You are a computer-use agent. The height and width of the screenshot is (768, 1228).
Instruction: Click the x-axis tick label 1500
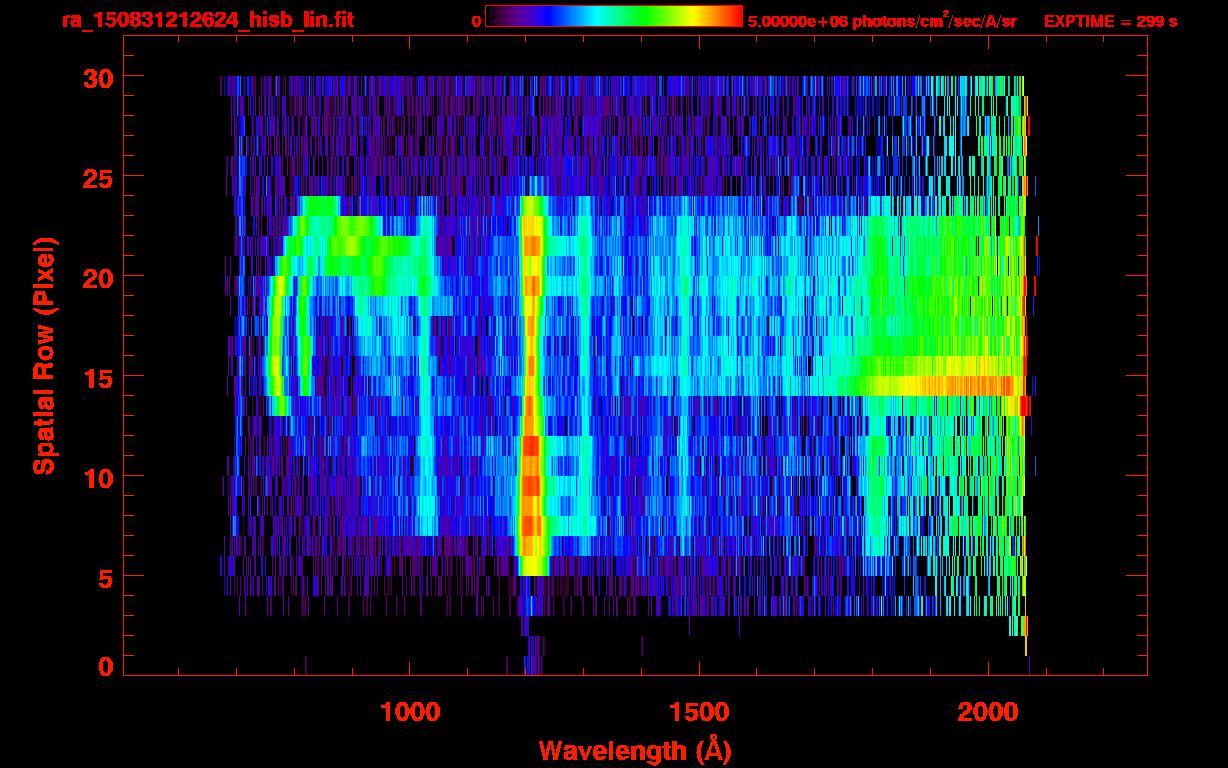(x=698, y=711)
